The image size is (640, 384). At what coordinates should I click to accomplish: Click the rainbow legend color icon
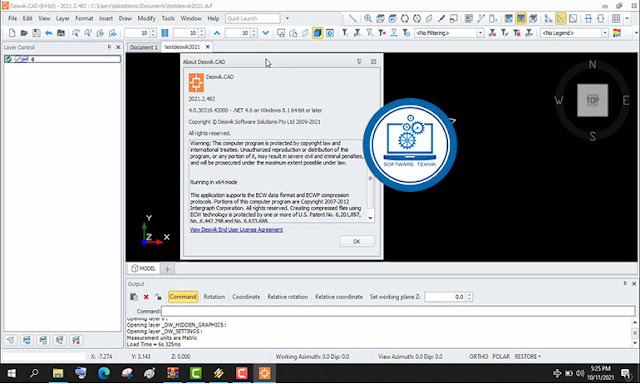(617, 33)
